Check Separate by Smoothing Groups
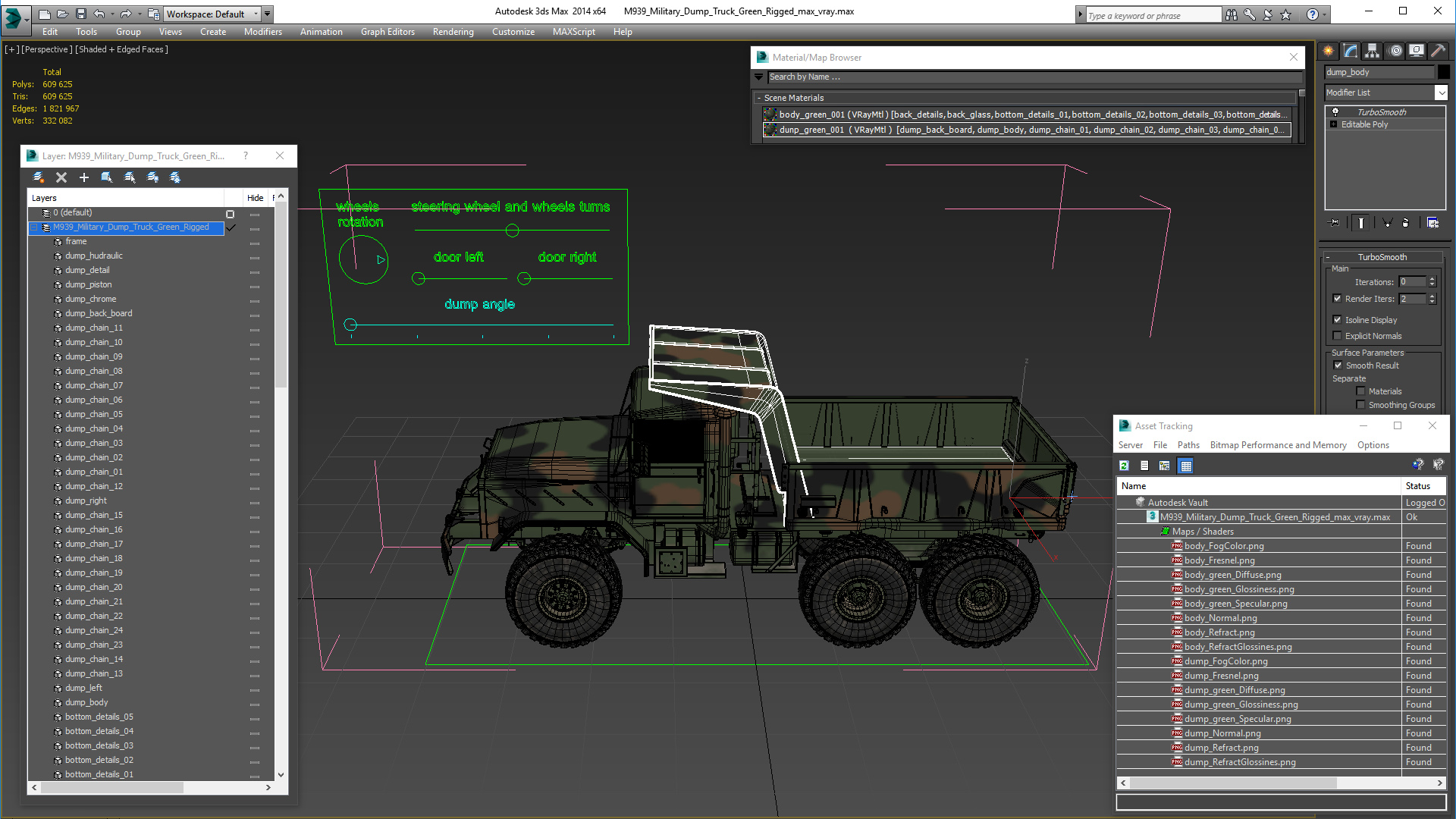The height and width of the screenshot is (819, 1456). tap(1361, 405)
